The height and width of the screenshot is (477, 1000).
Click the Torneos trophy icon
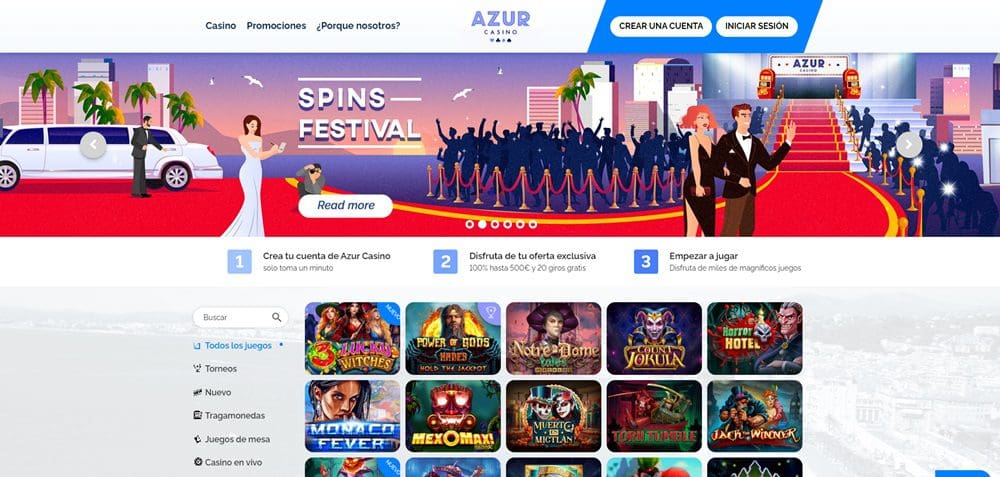[198, 369]
